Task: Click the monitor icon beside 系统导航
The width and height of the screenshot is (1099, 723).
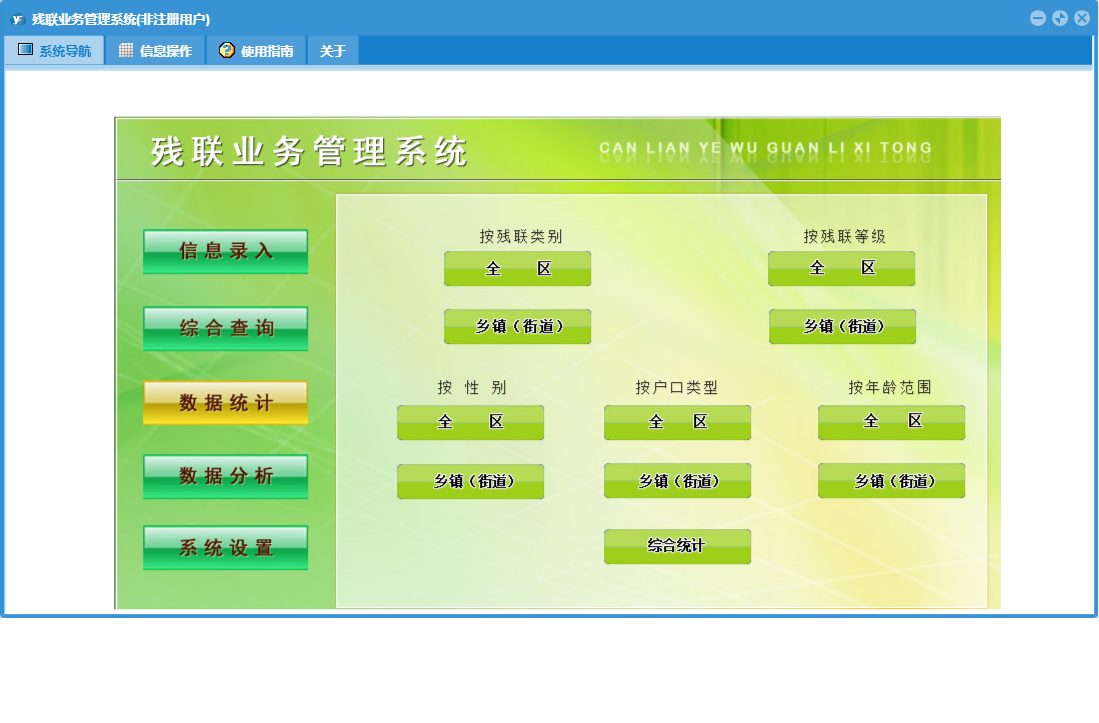Action: point(25,50)
